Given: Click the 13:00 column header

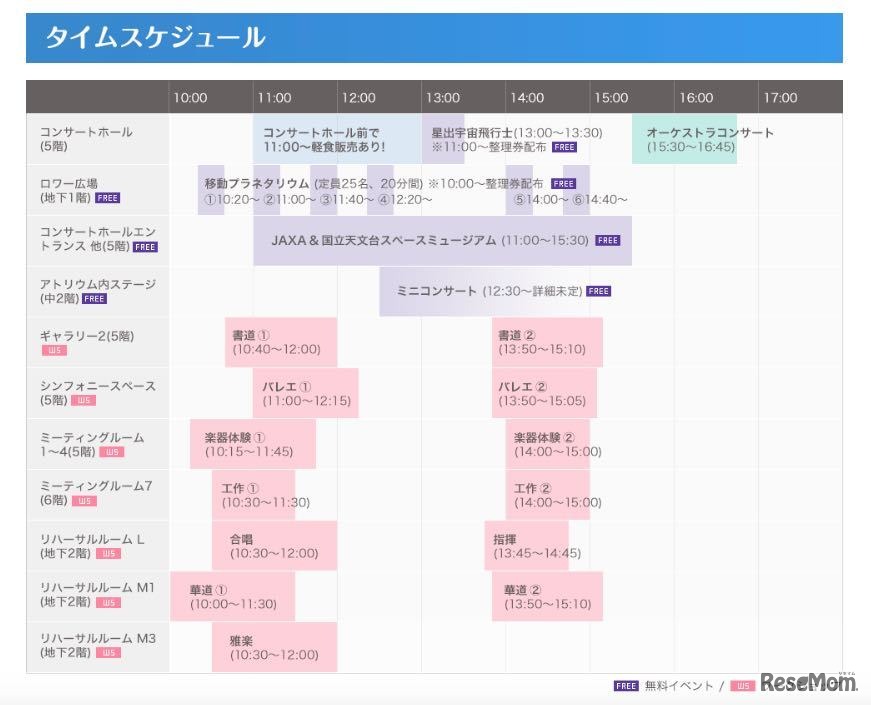Looking at the screenshot, I should (443, 98).
